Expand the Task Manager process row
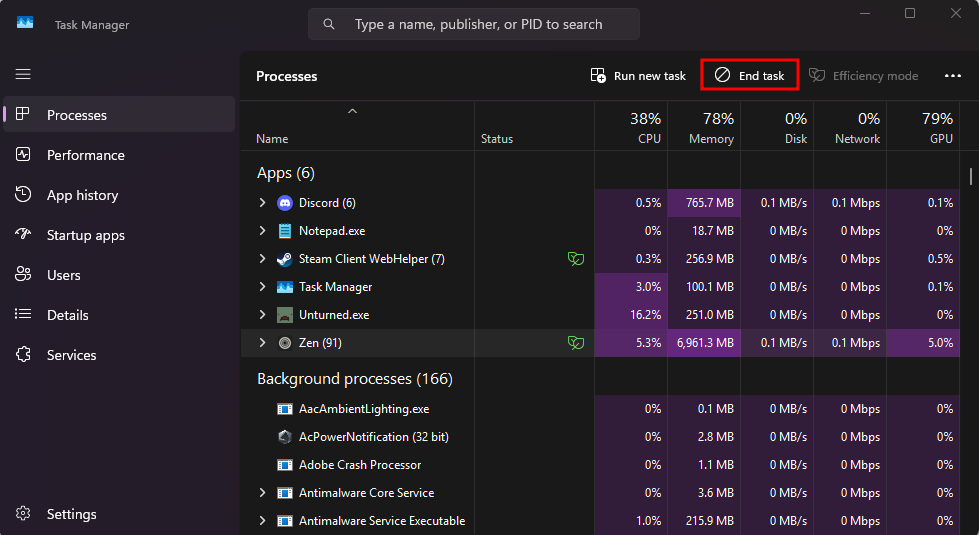Image resolution: width=979 pixels, height=535 pixels. point(263,287)
